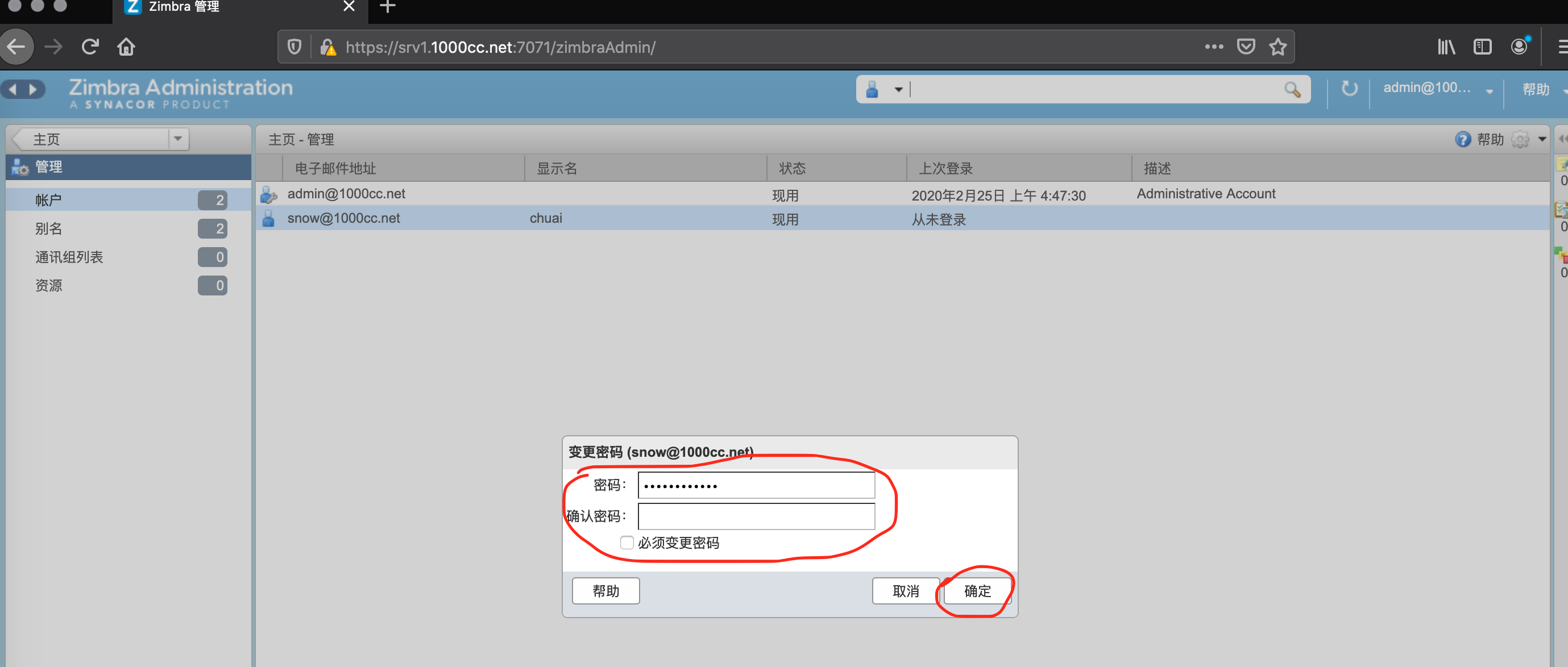1568x667 pixels.
Task: Open a new browser tab
Action: [388, 7]
